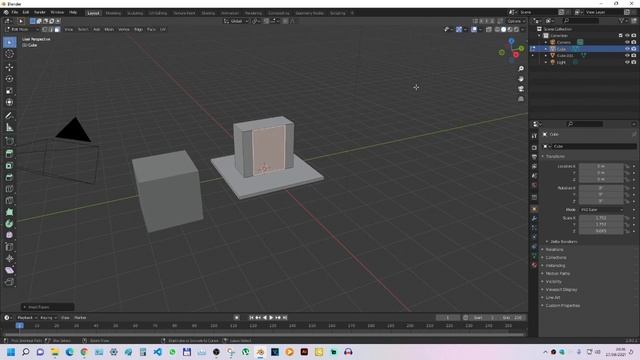Select the Smooth tool
Screen dimensions: 640x360
click(x=9, y=235)
